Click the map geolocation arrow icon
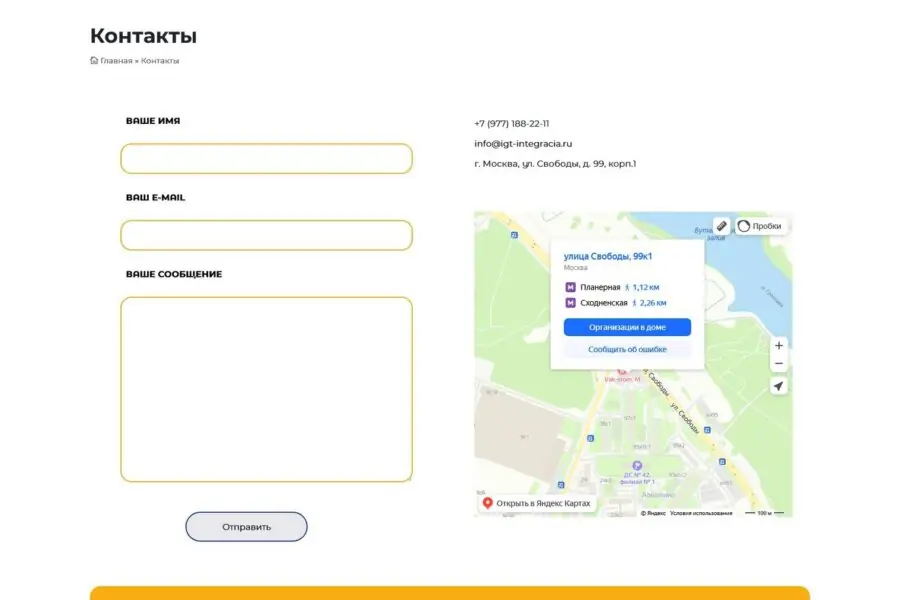Image resolution: width=900 pixels, height=600 pixels. (x=779, y=386)
